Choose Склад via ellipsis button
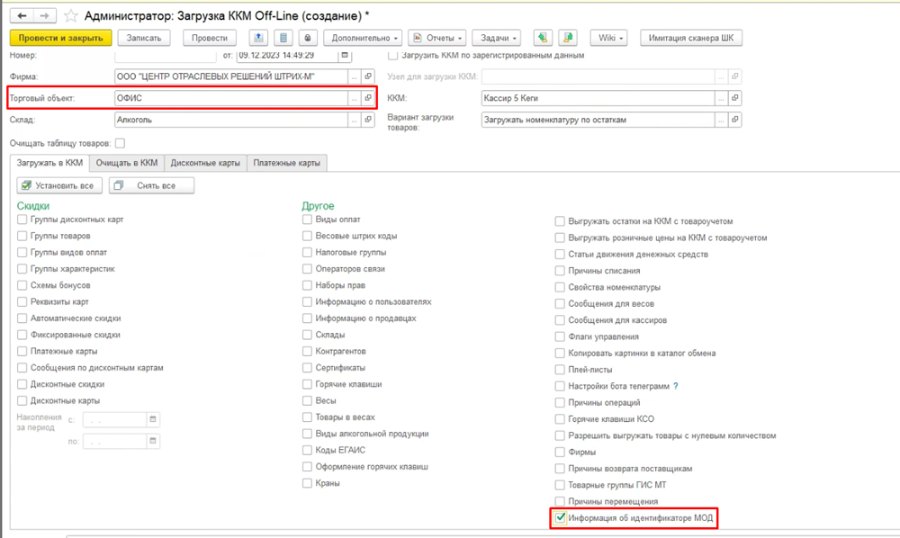The height and width of the screenshot is (538, 900). point(355,119)
